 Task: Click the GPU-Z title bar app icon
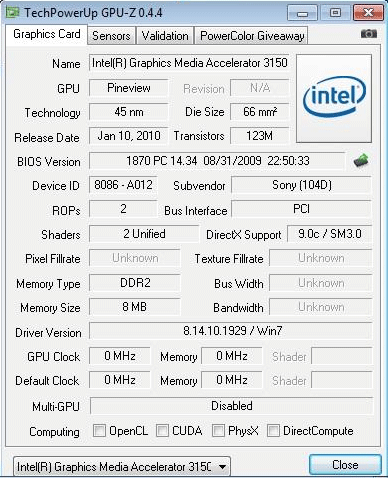[x=13, y=13]
